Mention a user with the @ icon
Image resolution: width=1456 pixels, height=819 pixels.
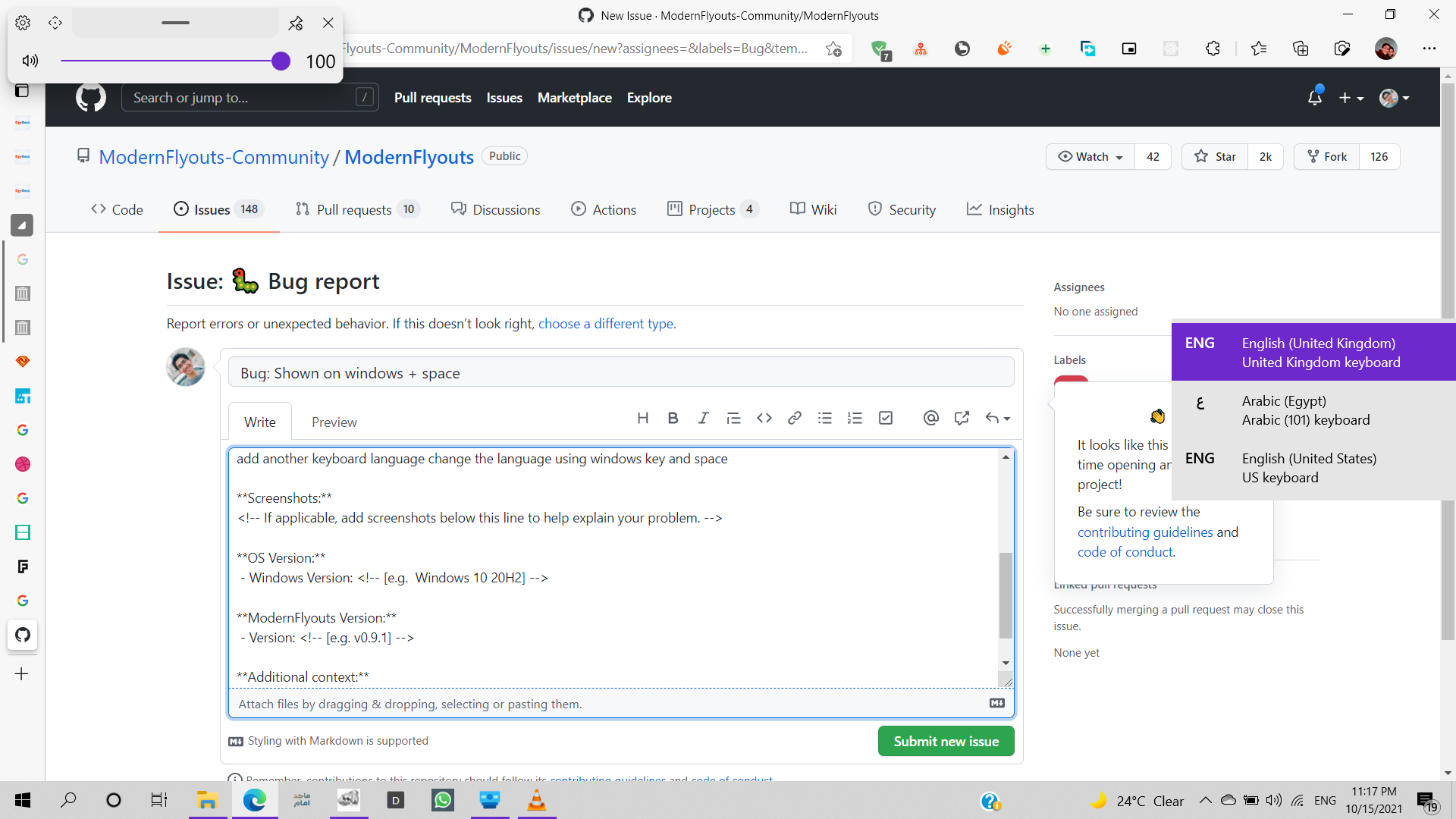click(930, 418)
